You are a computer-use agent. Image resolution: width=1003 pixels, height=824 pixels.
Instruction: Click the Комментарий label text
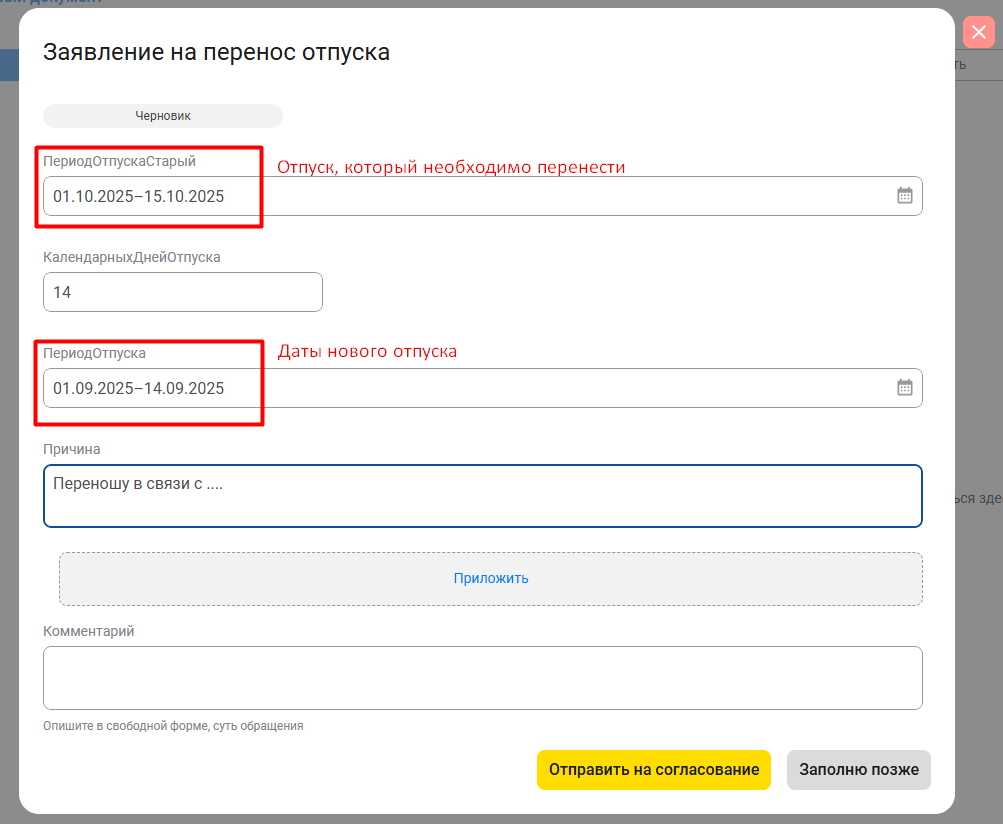click(89, 631)
